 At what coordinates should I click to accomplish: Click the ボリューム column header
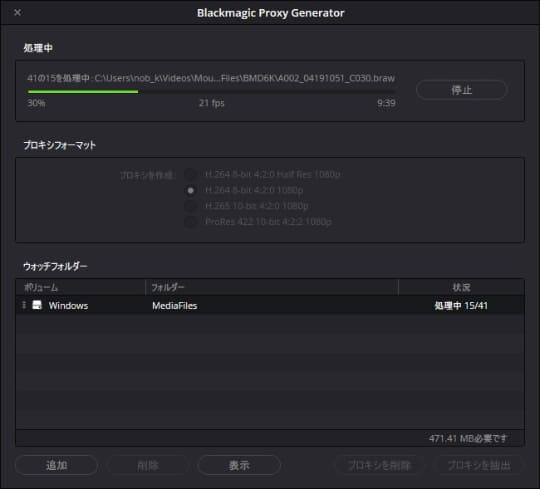point(41,287)
